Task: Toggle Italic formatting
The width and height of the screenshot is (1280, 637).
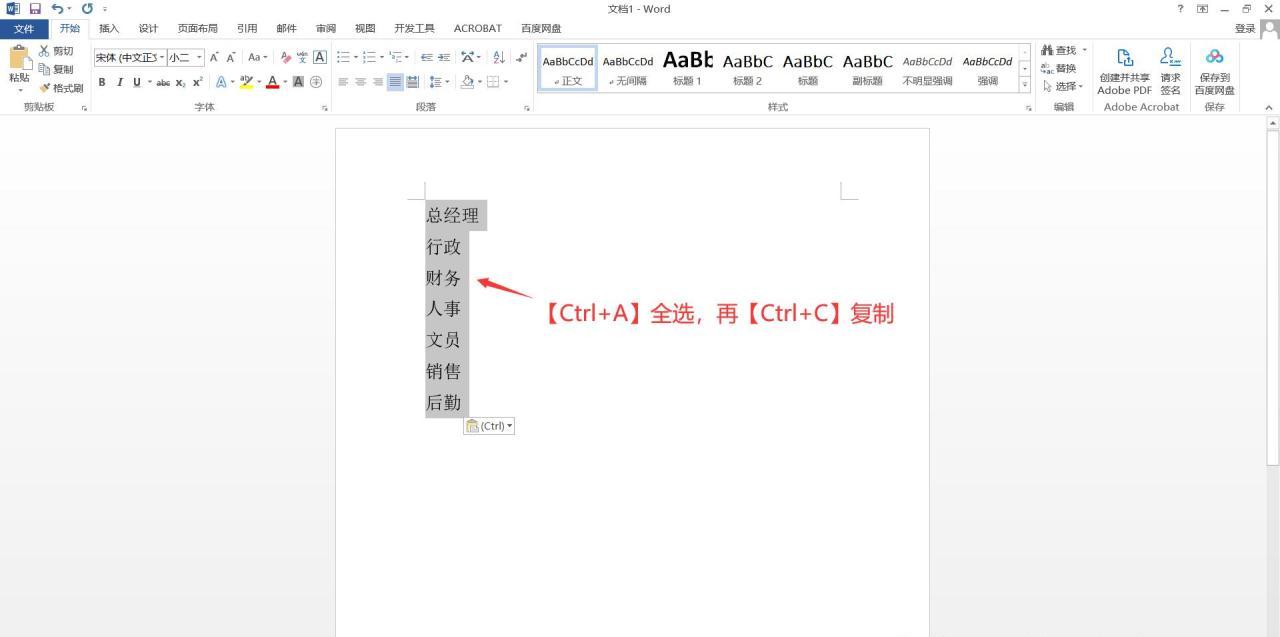Action: coord(119,82)
